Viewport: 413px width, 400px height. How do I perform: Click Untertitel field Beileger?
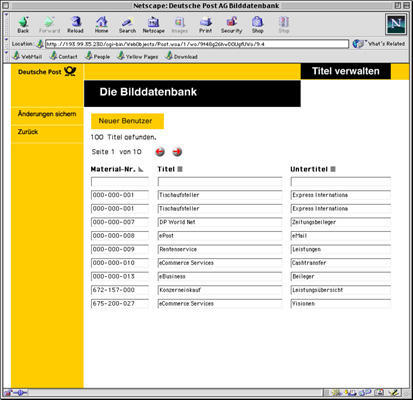click(x=340, y=277)
